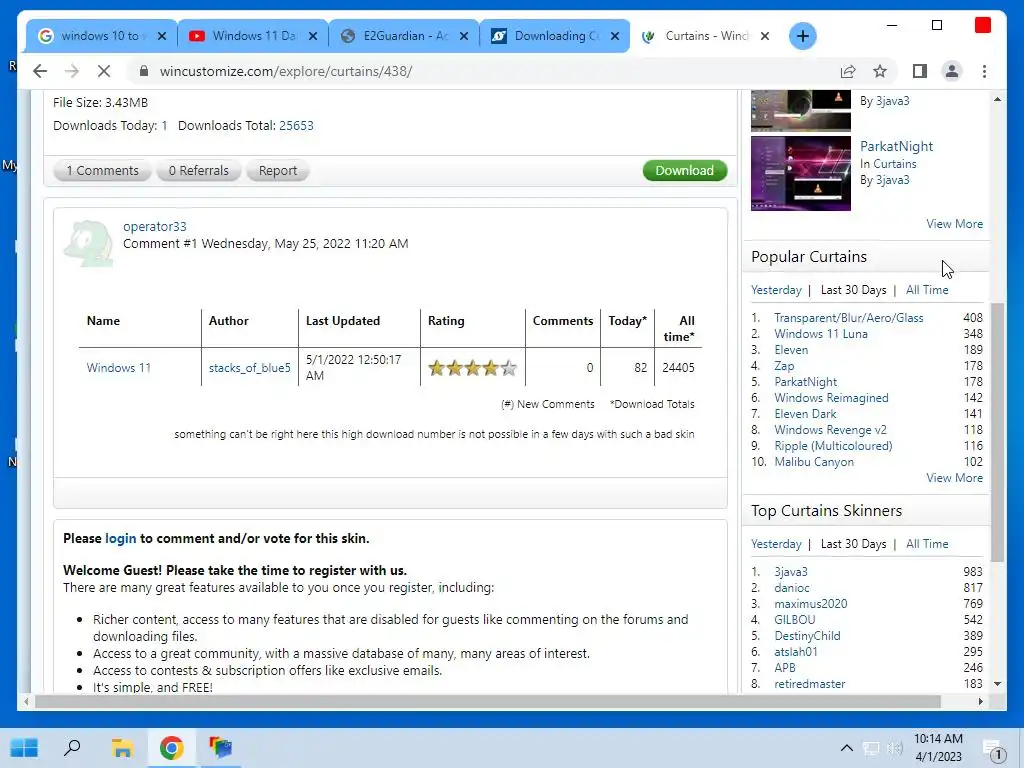Viewport: 1024px width, 768px height.
Task: Open taskbar Search magnifier
Action: (x=72, y=748)
